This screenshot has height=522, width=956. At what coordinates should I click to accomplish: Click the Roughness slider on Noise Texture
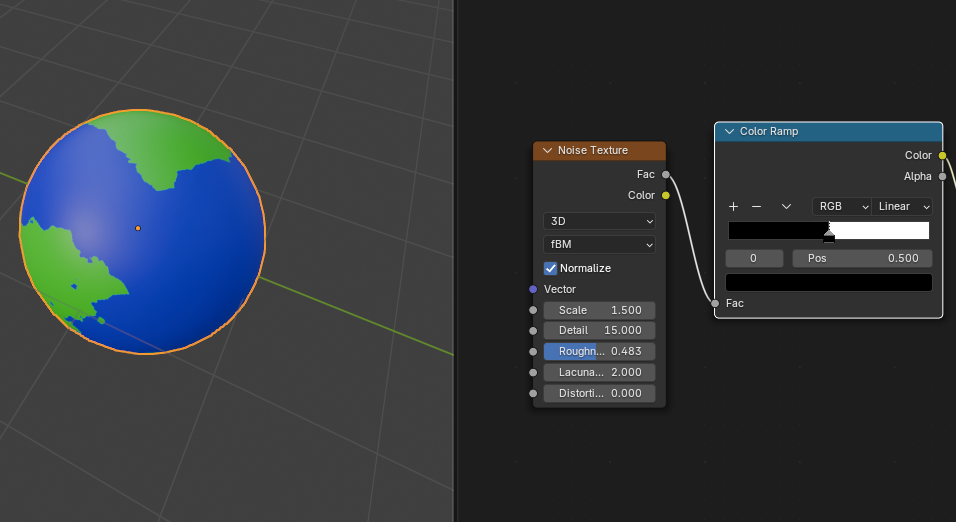click(599, 351)
